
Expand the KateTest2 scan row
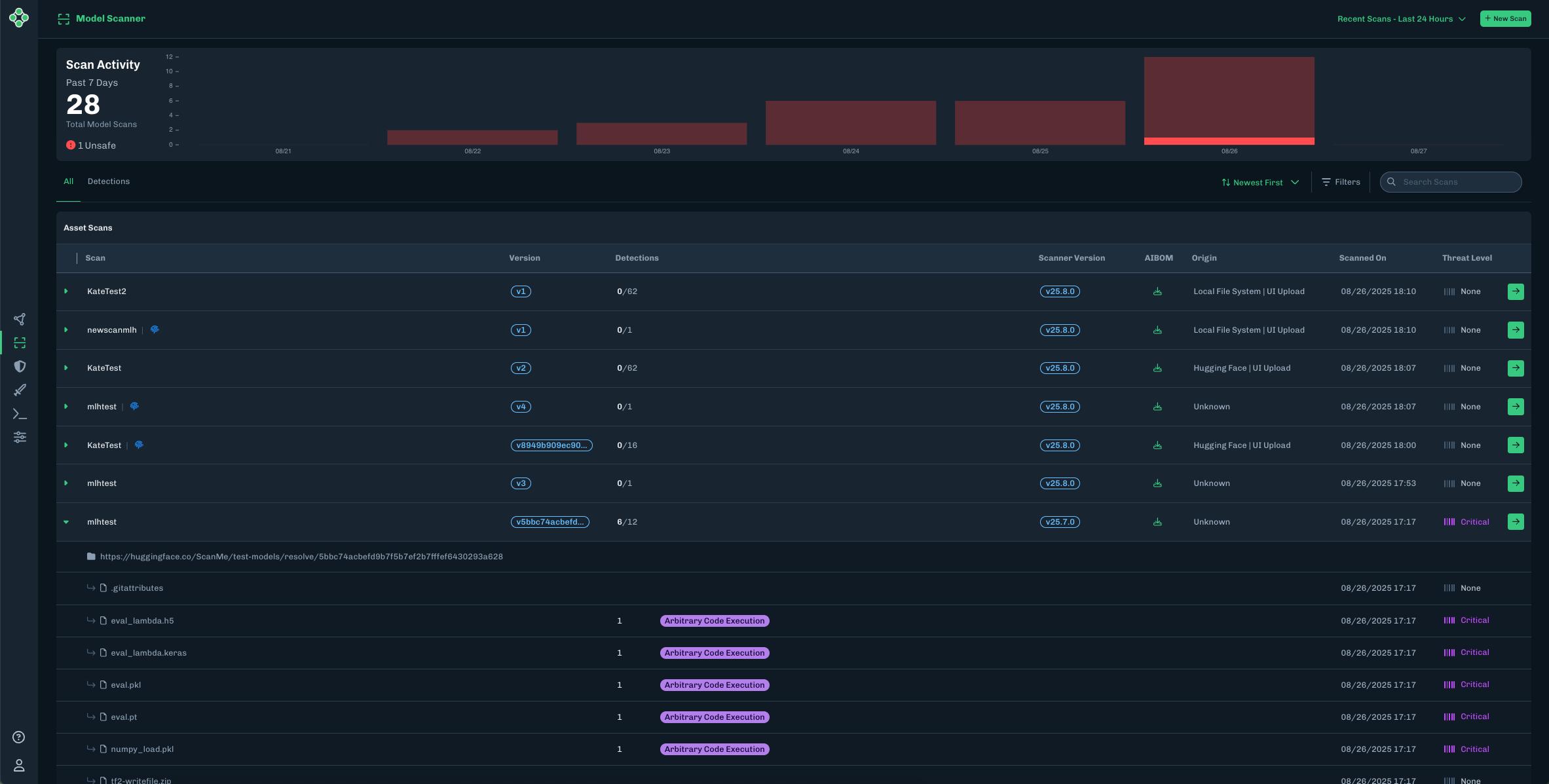(x=66, y=291)
